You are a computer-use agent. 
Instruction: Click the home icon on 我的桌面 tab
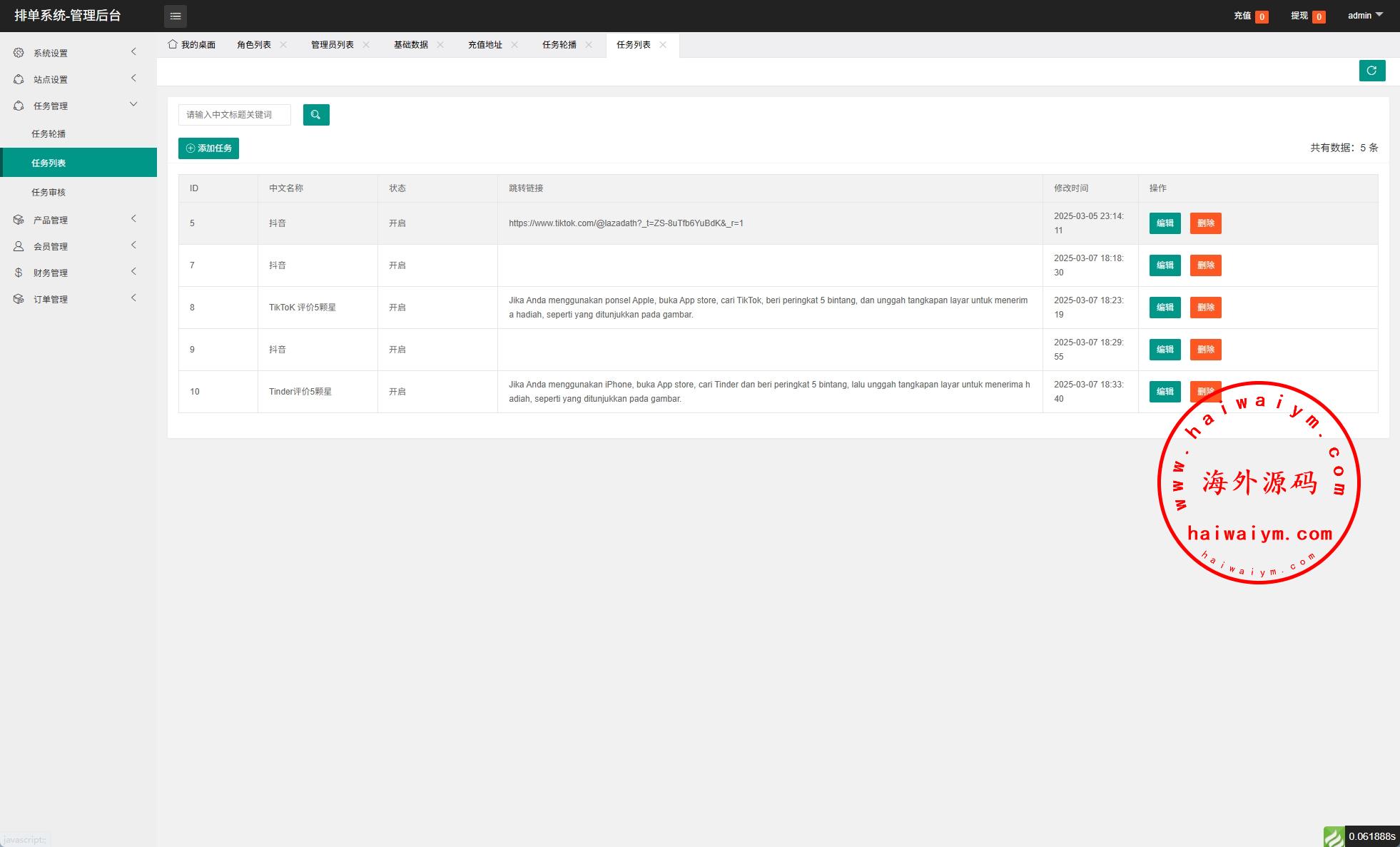[x=173, y=44]
